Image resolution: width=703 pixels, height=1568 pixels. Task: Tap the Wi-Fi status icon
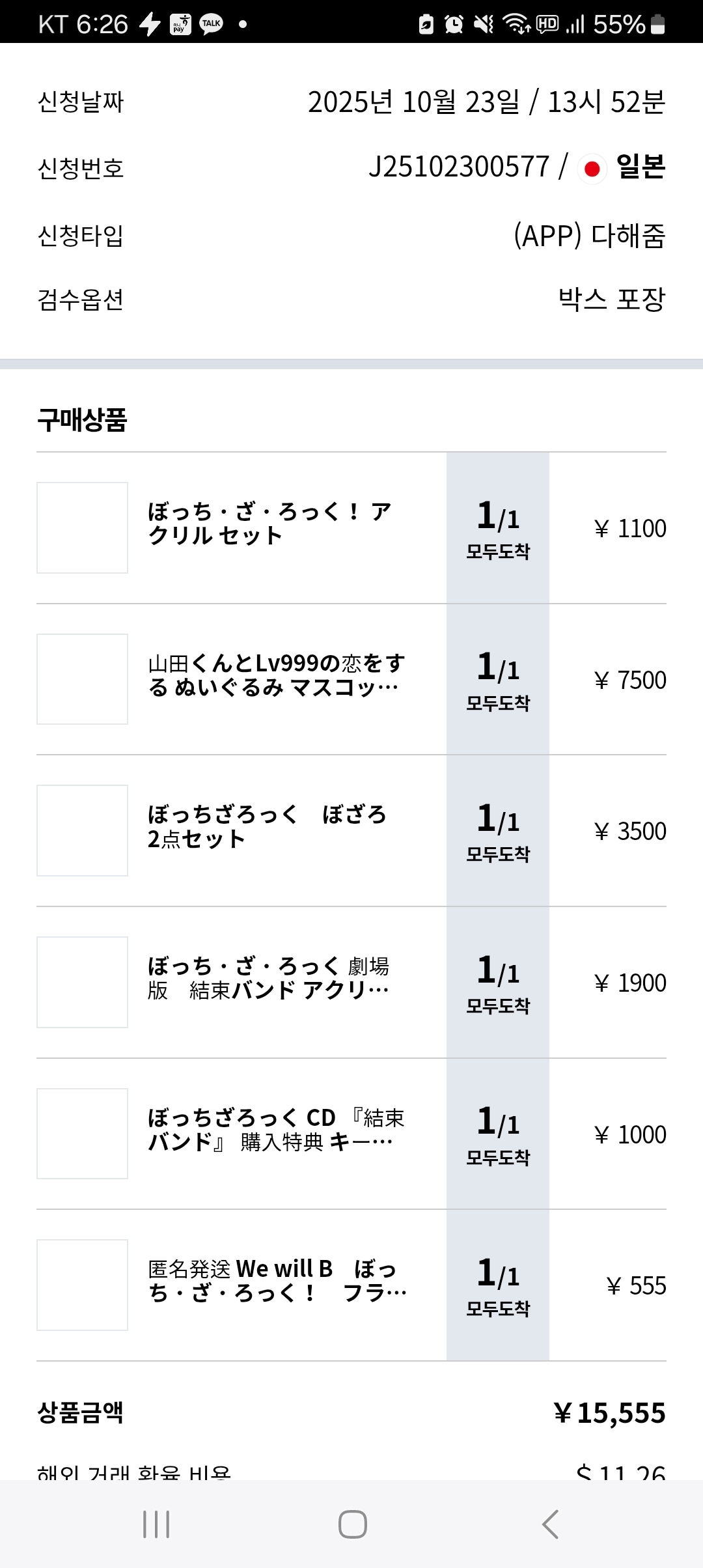pyautogui.click(x=516, y=25)
